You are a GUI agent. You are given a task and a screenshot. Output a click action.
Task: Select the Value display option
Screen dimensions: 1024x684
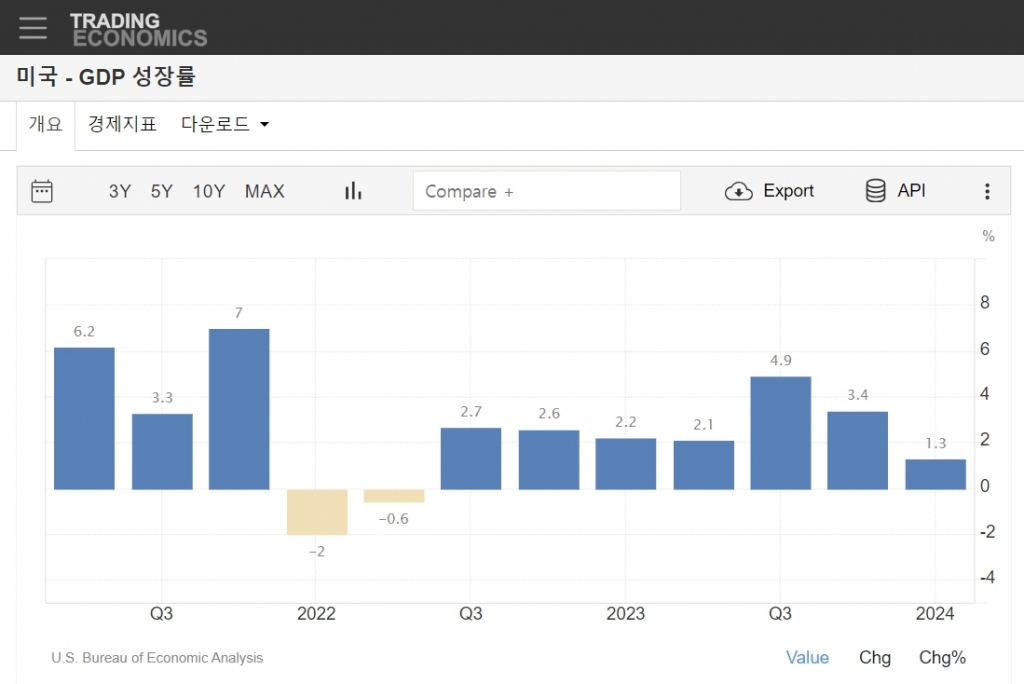tap(807, 657)
